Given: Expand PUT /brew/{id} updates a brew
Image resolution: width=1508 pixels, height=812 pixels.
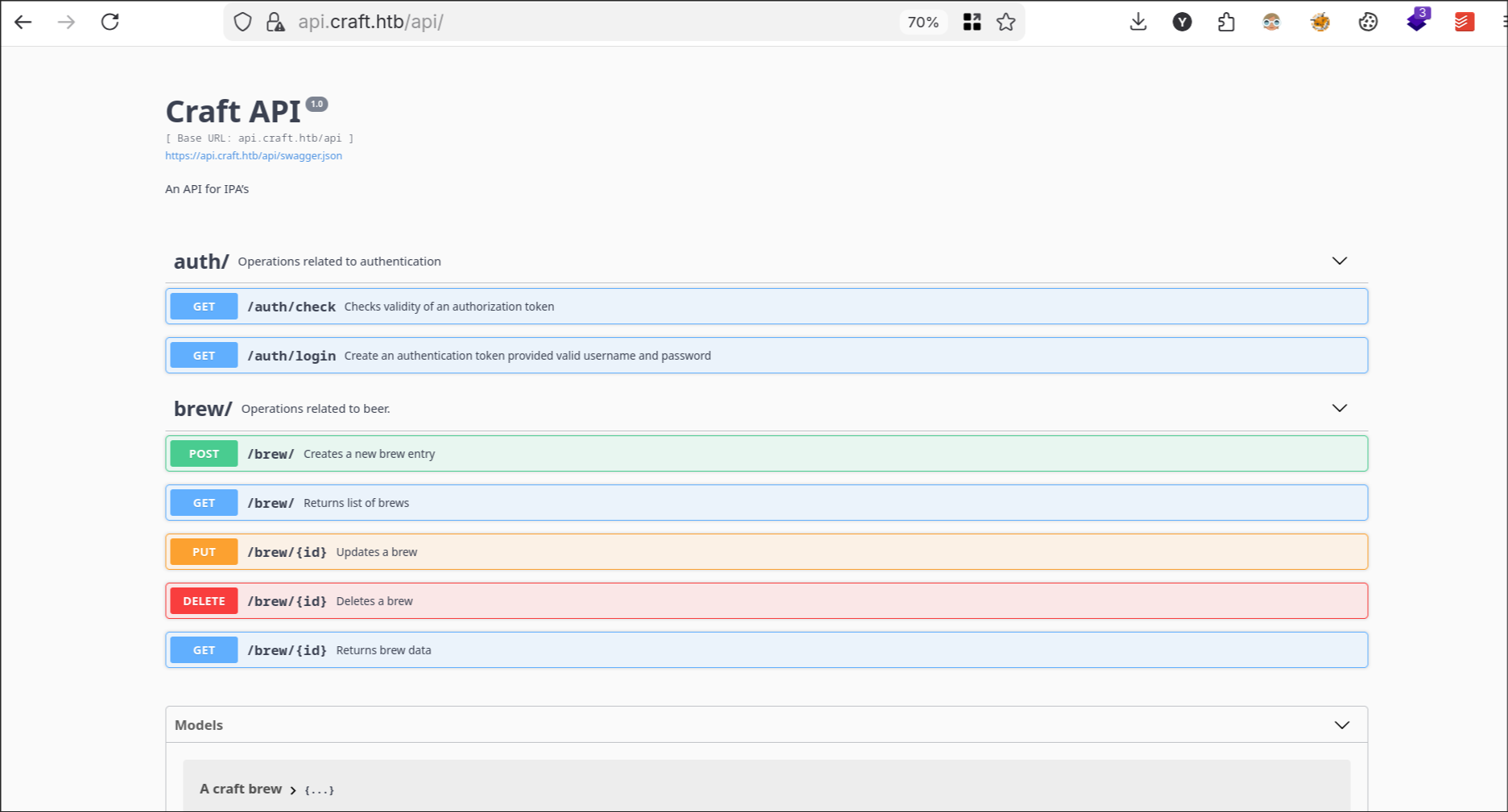Looking at the screenshot, I should click(x=766, y=552).
